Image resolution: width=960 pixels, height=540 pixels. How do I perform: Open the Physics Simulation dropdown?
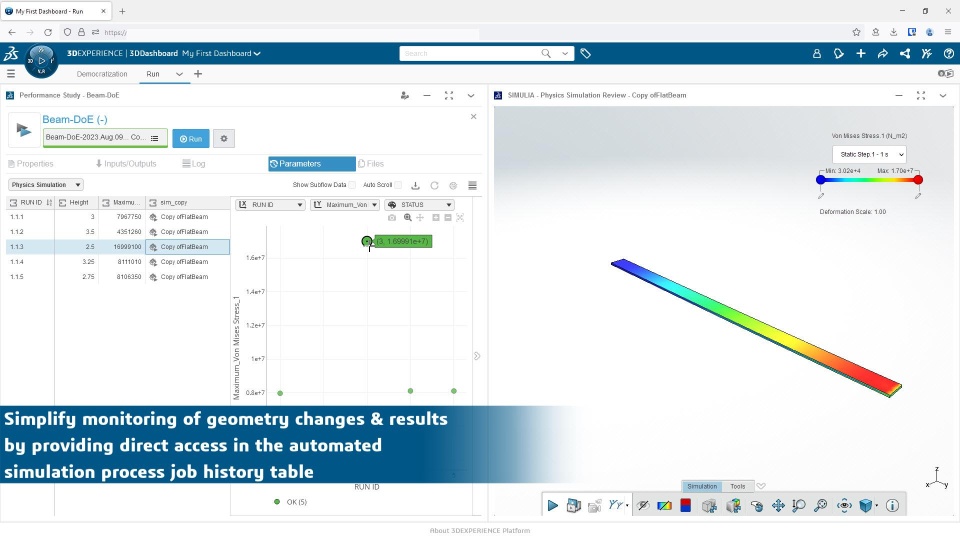click(46, 184)
